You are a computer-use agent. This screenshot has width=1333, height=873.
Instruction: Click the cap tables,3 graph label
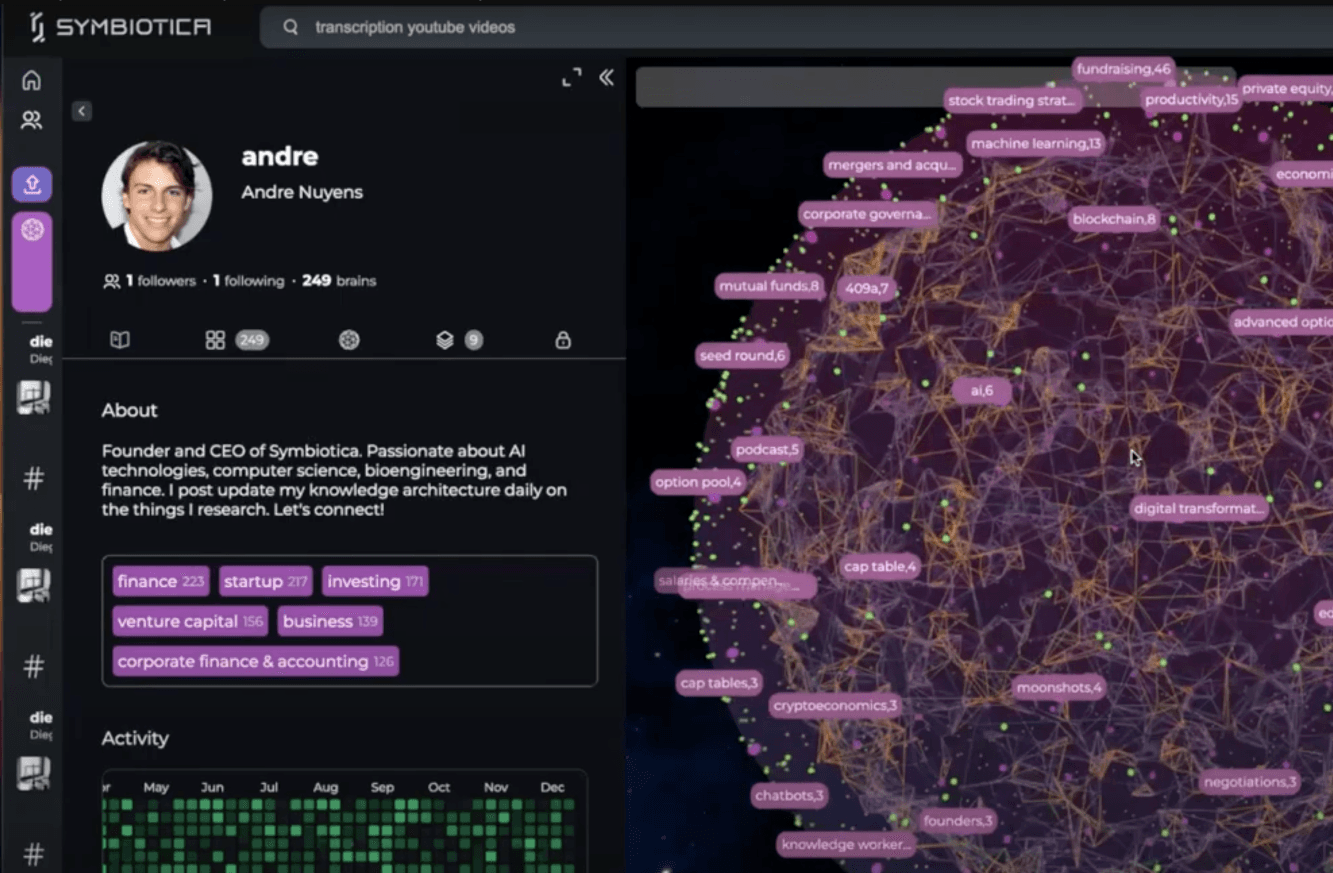(718, 683)
